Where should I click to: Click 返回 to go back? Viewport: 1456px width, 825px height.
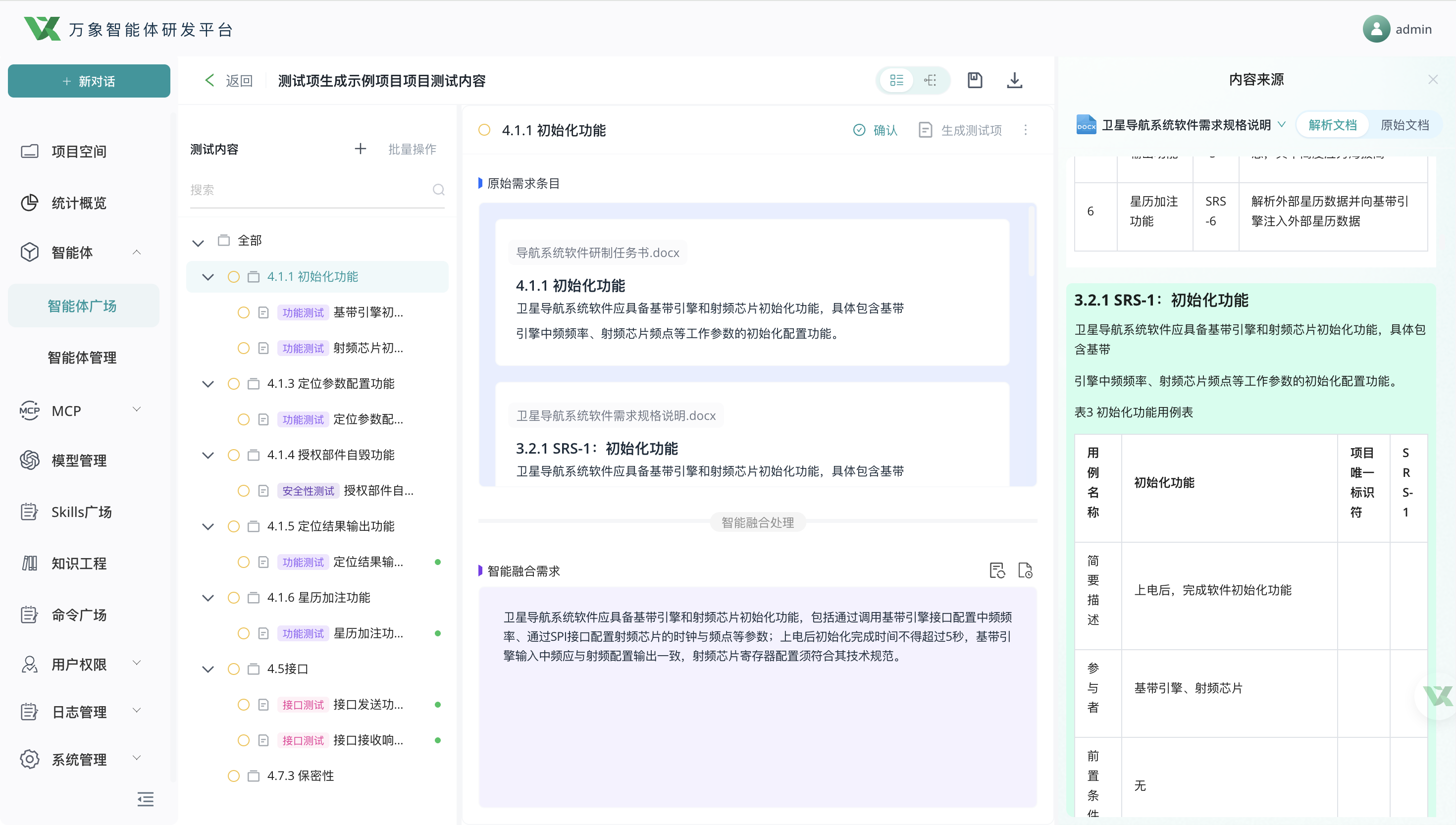point(239,81)
